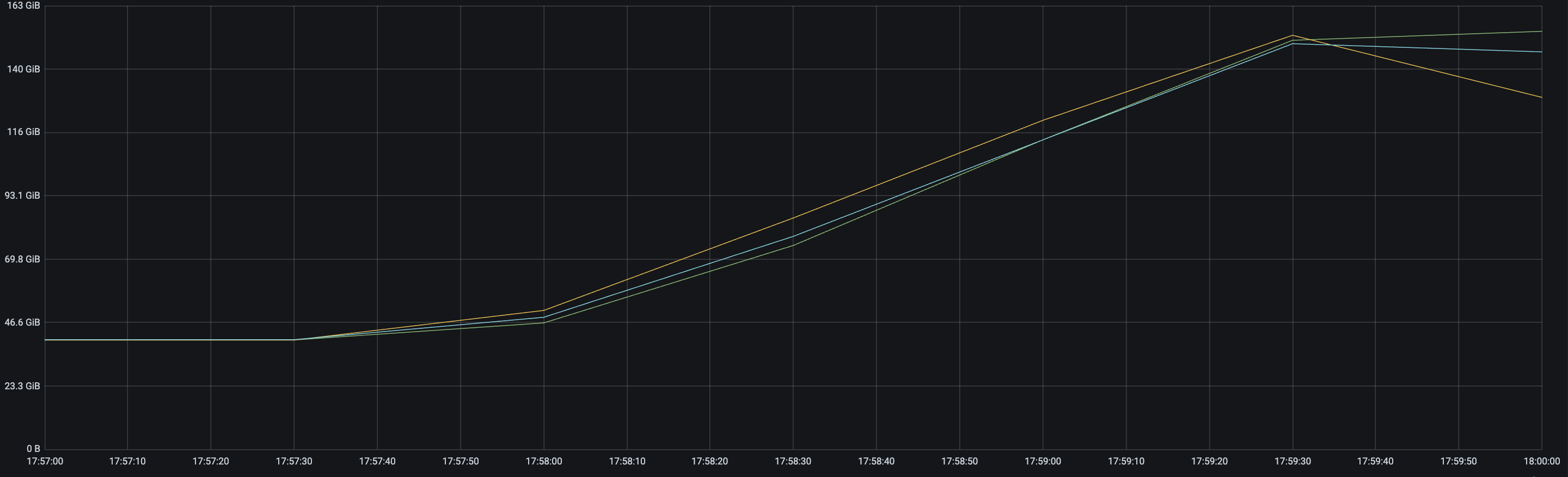
Task: Click the green line's data point at 17:58:30
Action: [793, 245]
